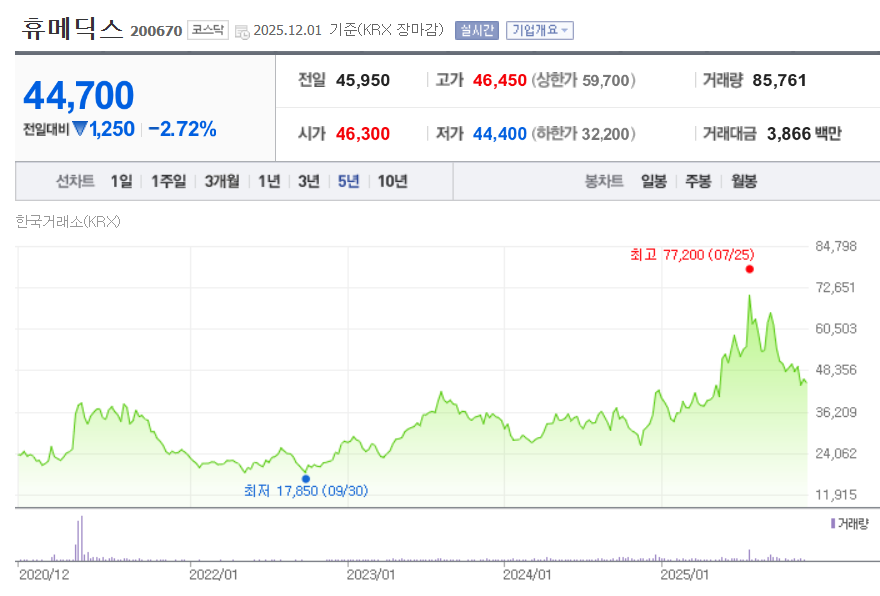Click the 거래대금 value 3,866 백만

804,134
